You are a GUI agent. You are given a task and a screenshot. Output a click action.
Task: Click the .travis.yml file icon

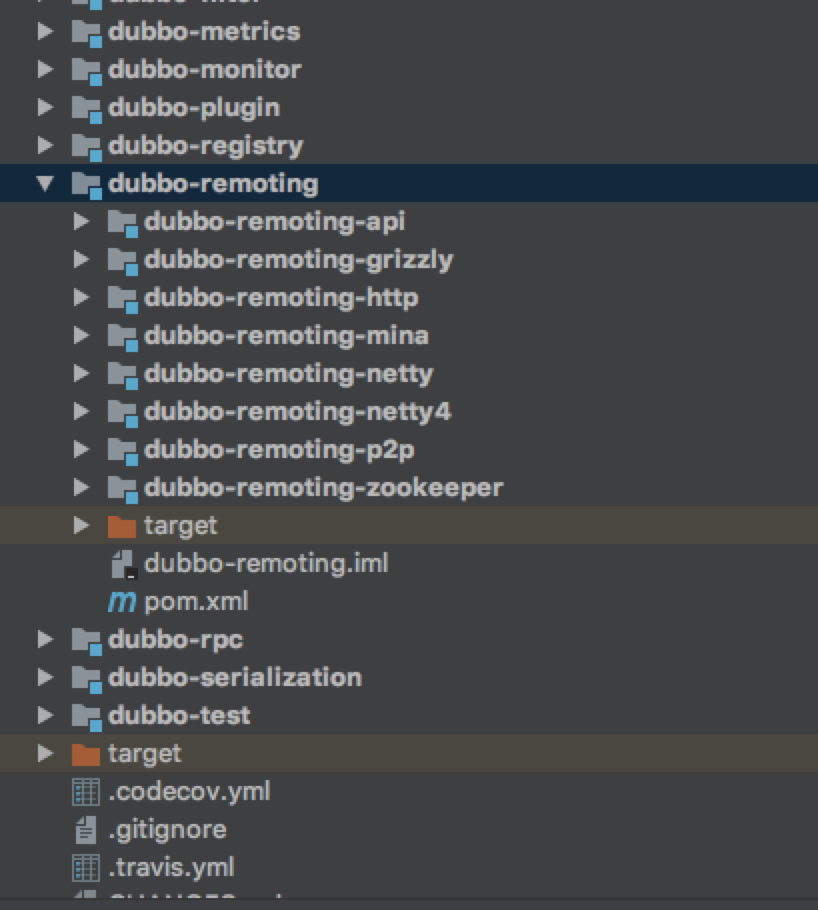[86, 868]
